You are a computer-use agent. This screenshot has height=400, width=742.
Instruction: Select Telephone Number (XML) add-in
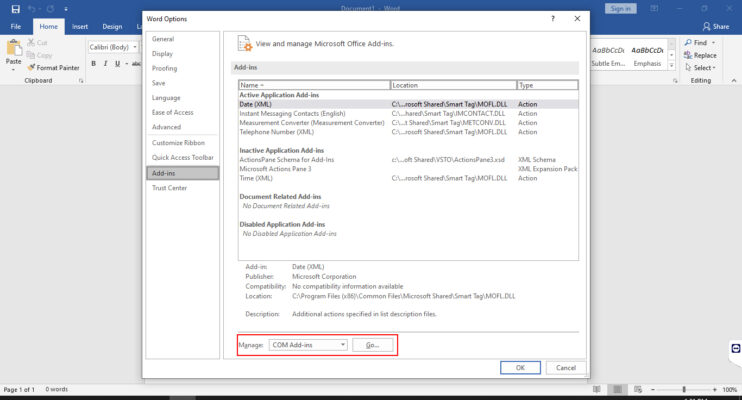408,132
